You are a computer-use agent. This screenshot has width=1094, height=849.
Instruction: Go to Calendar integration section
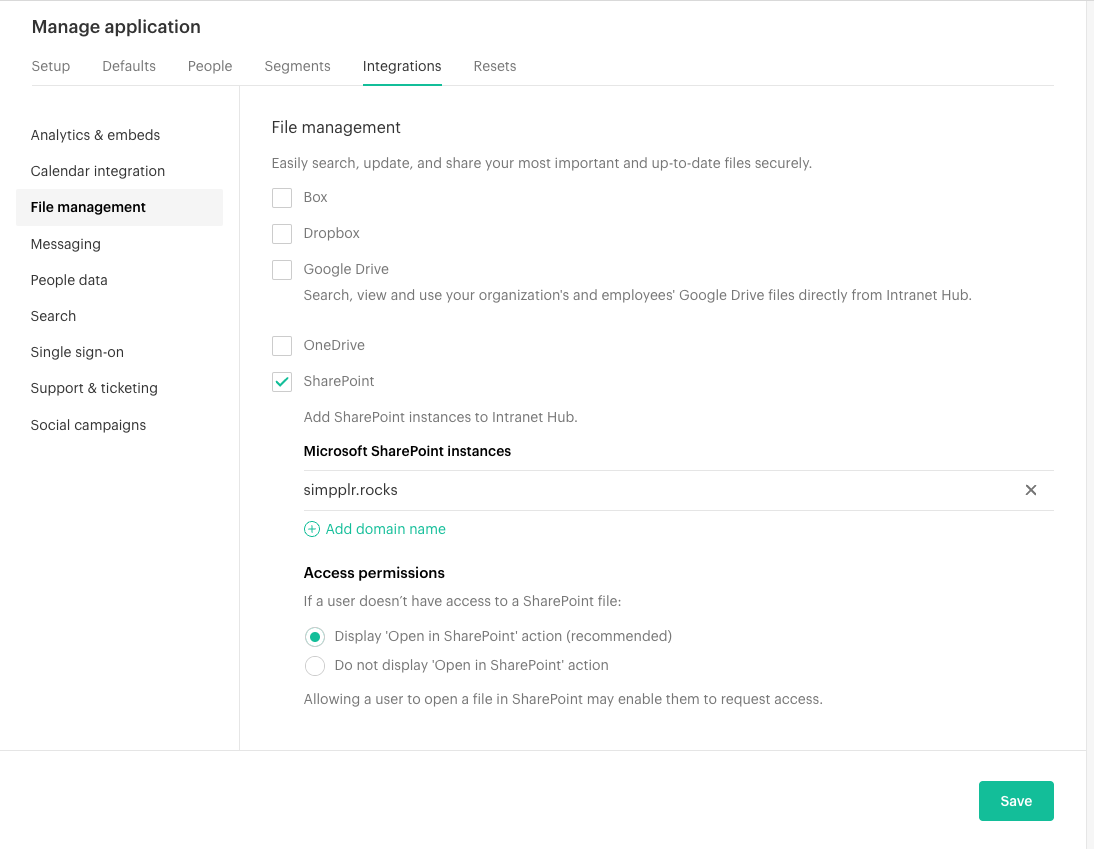[x=97, y=171]
